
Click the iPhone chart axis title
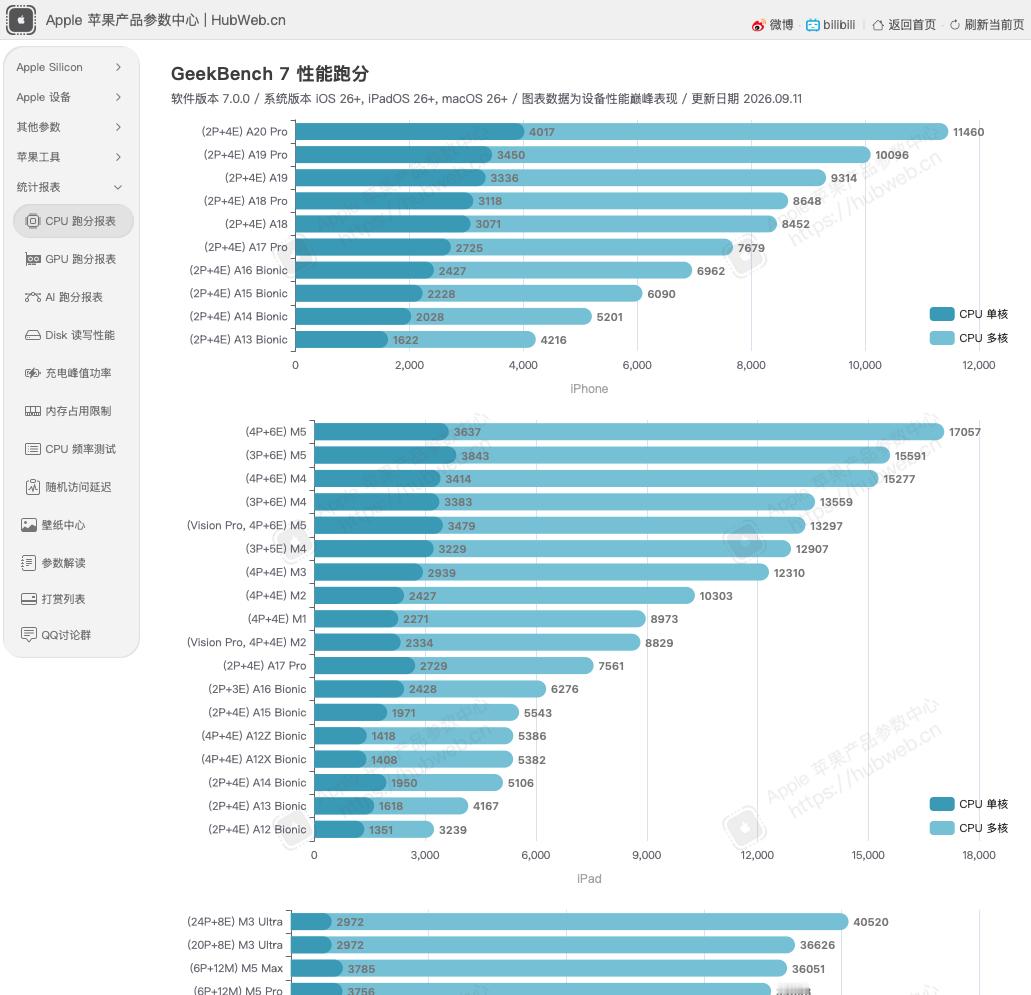[589, 389]
